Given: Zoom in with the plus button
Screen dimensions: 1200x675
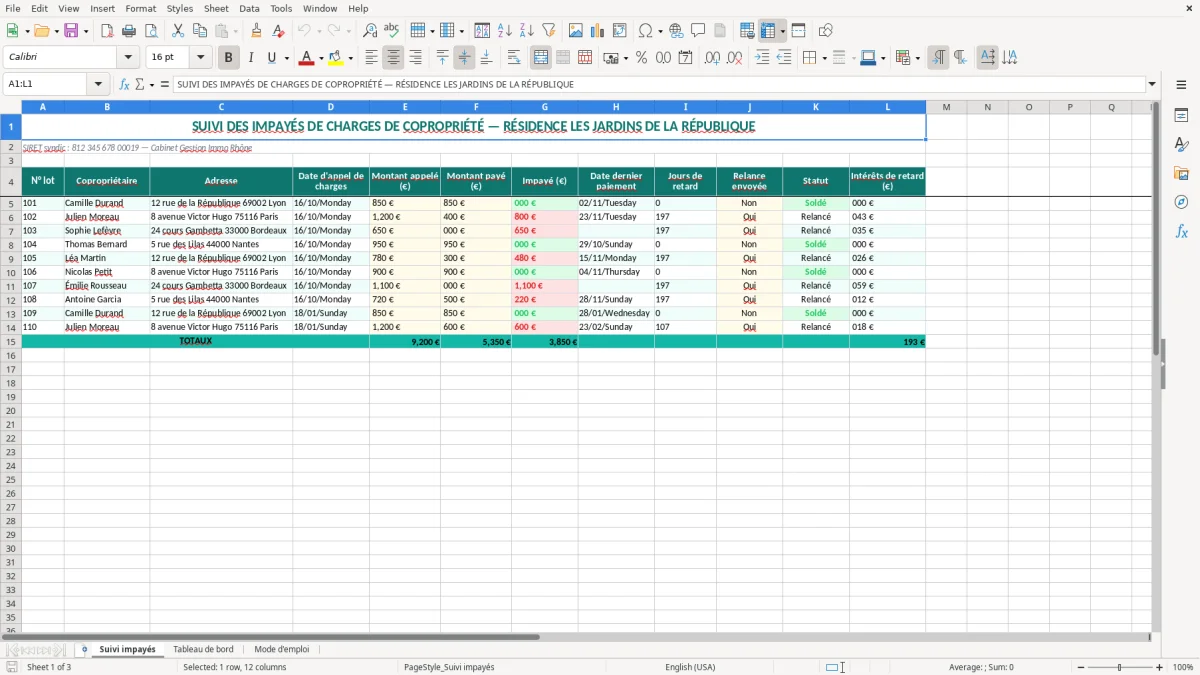Looking at the screenshot, I should pyautogui.click(x=1160, y=667).
